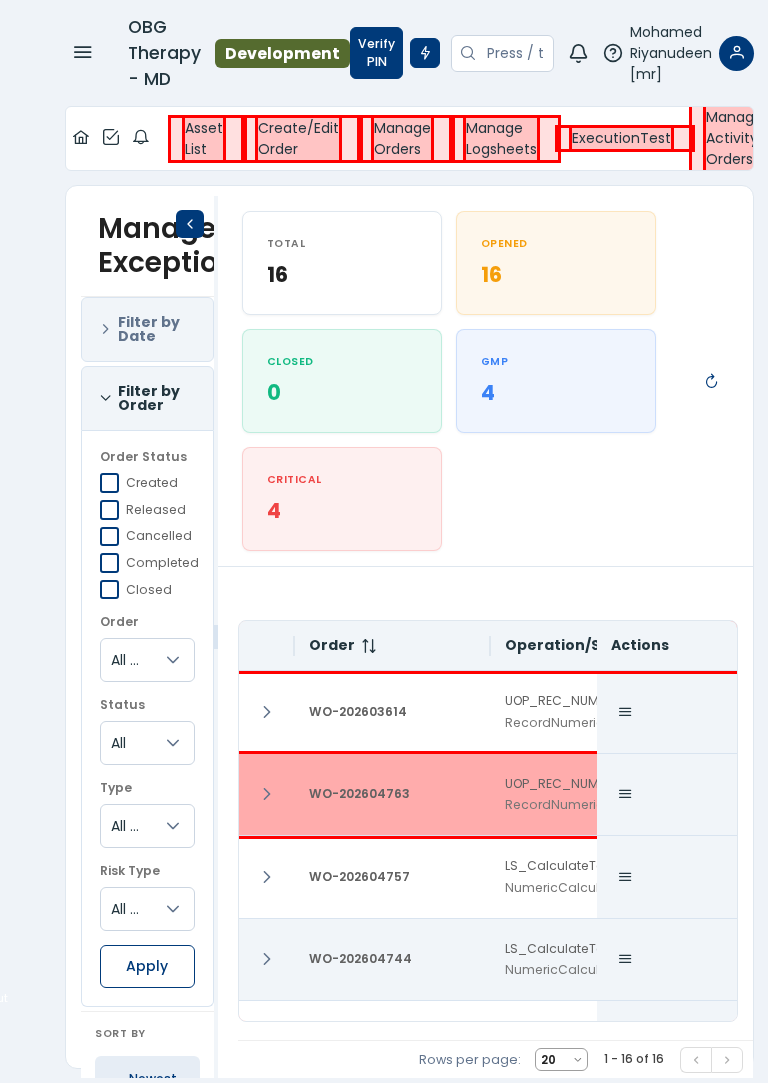This screenshot has height=1083, width=768.
Task: Collapse the filter sidebar panel
Action: click(x=190, y=224)
